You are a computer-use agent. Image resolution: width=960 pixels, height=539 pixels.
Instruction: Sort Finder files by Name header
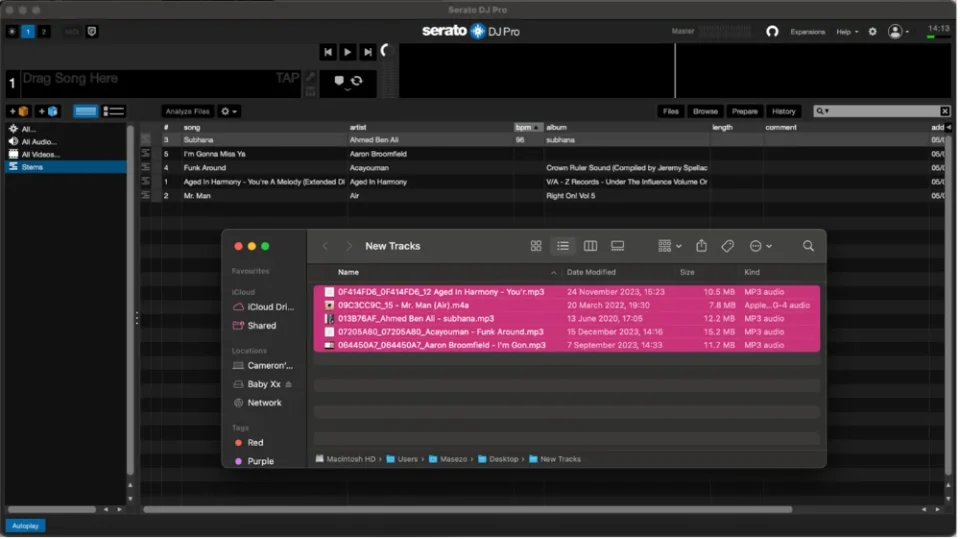pyautogui.click(x=350, y=273)
